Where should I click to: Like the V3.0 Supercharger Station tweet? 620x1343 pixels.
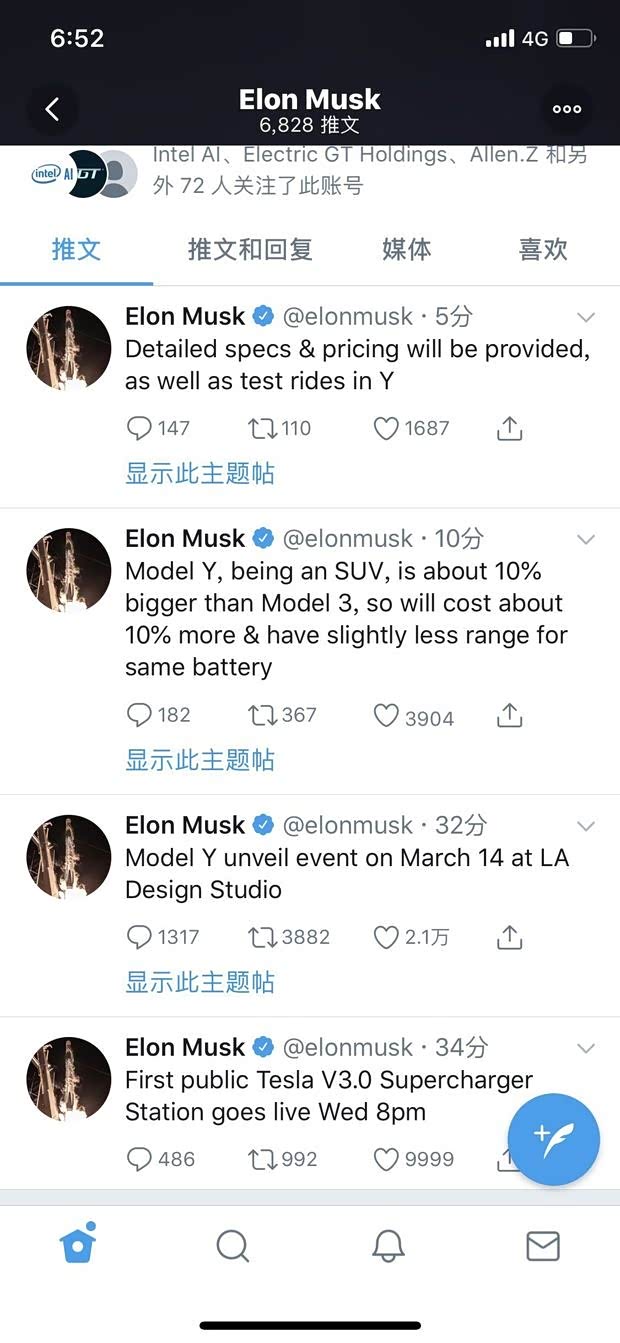[x=386, y=1159]
